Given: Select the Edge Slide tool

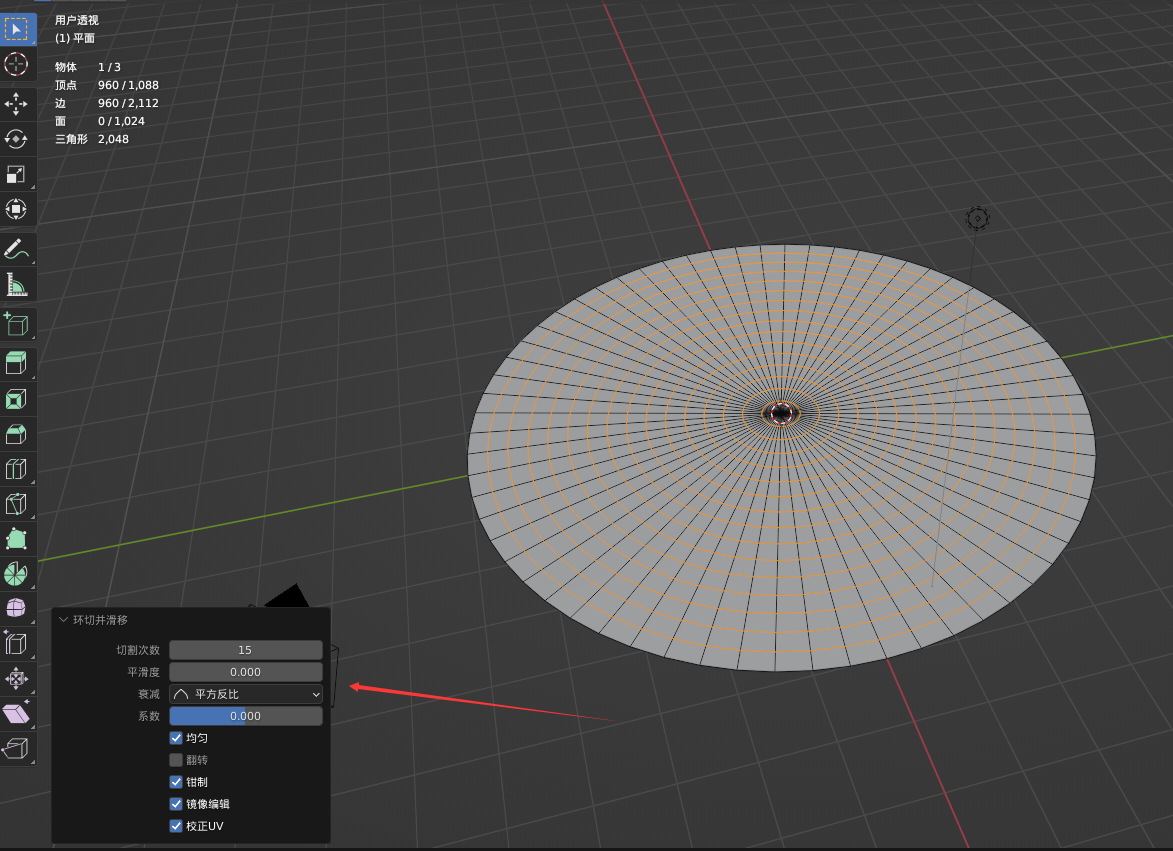Looking at the screenshot, I should 16,643.
